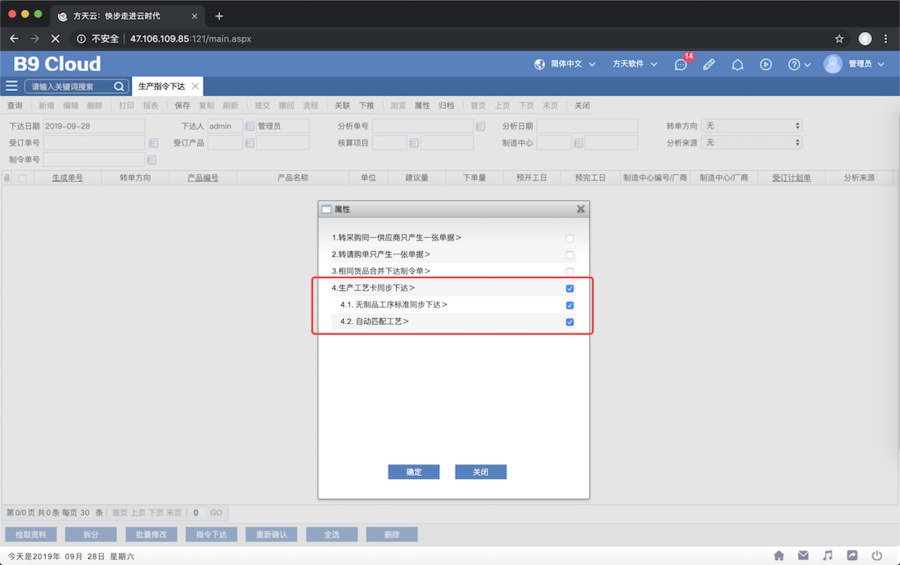Open the 转单方向 select box
Viewport: 900px width, 565px height.
point(751,126)
